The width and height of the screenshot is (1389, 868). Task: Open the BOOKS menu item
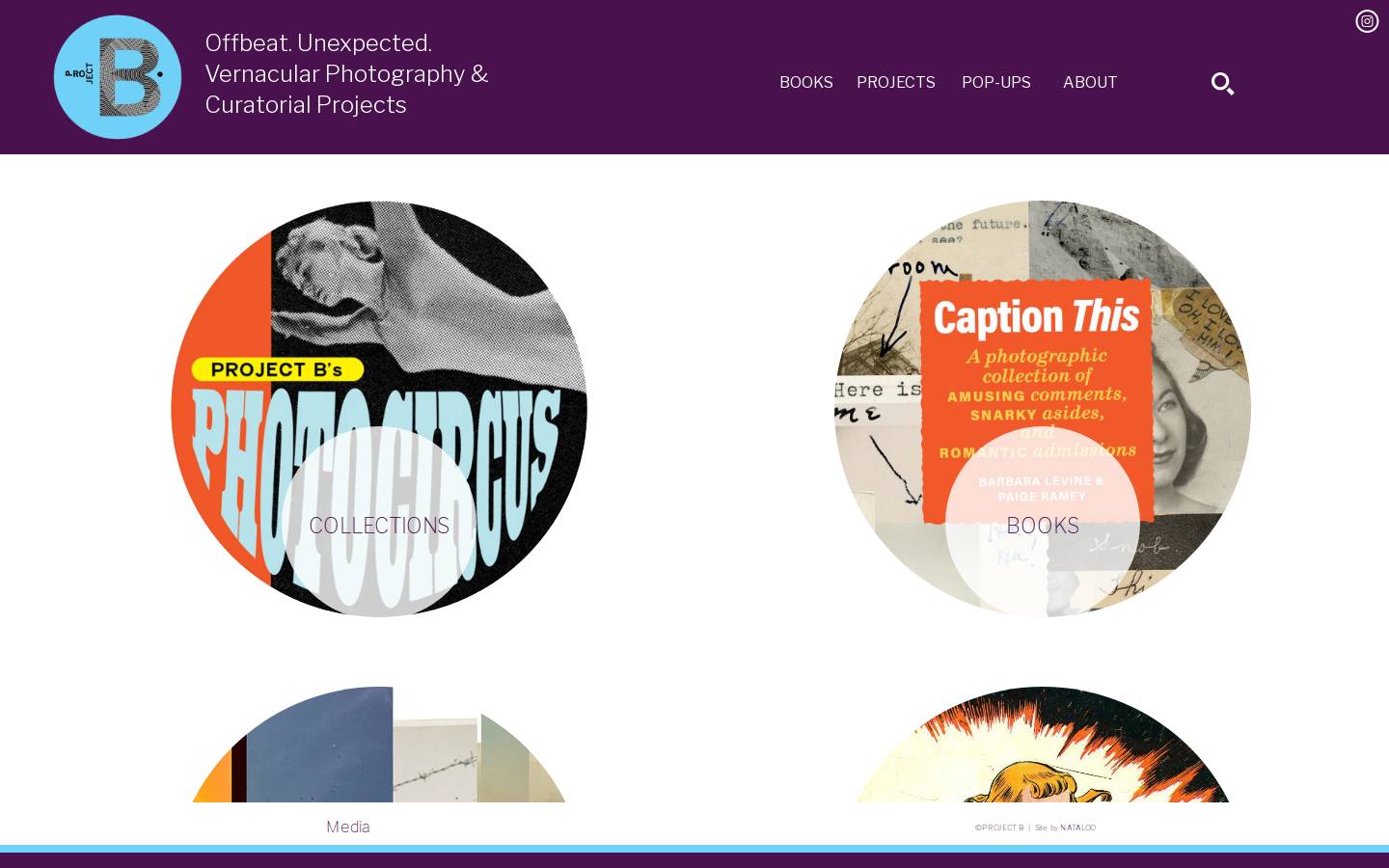click(805, 83)
